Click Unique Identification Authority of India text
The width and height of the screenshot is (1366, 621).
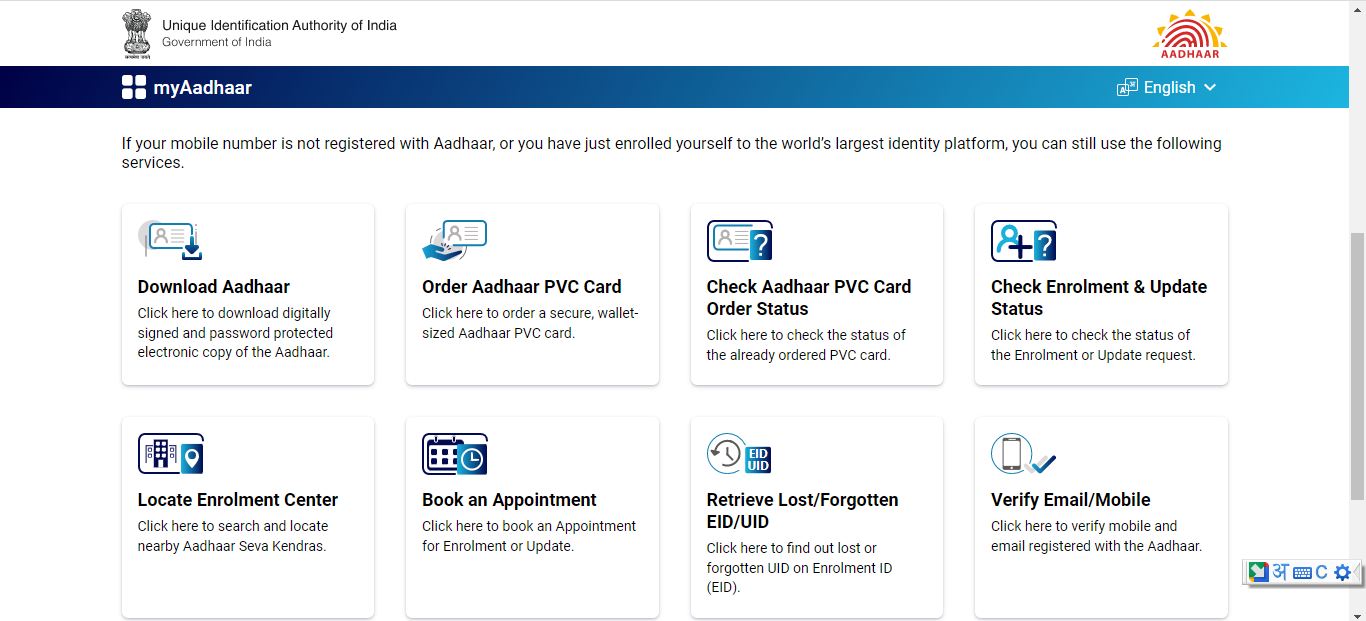279,25
